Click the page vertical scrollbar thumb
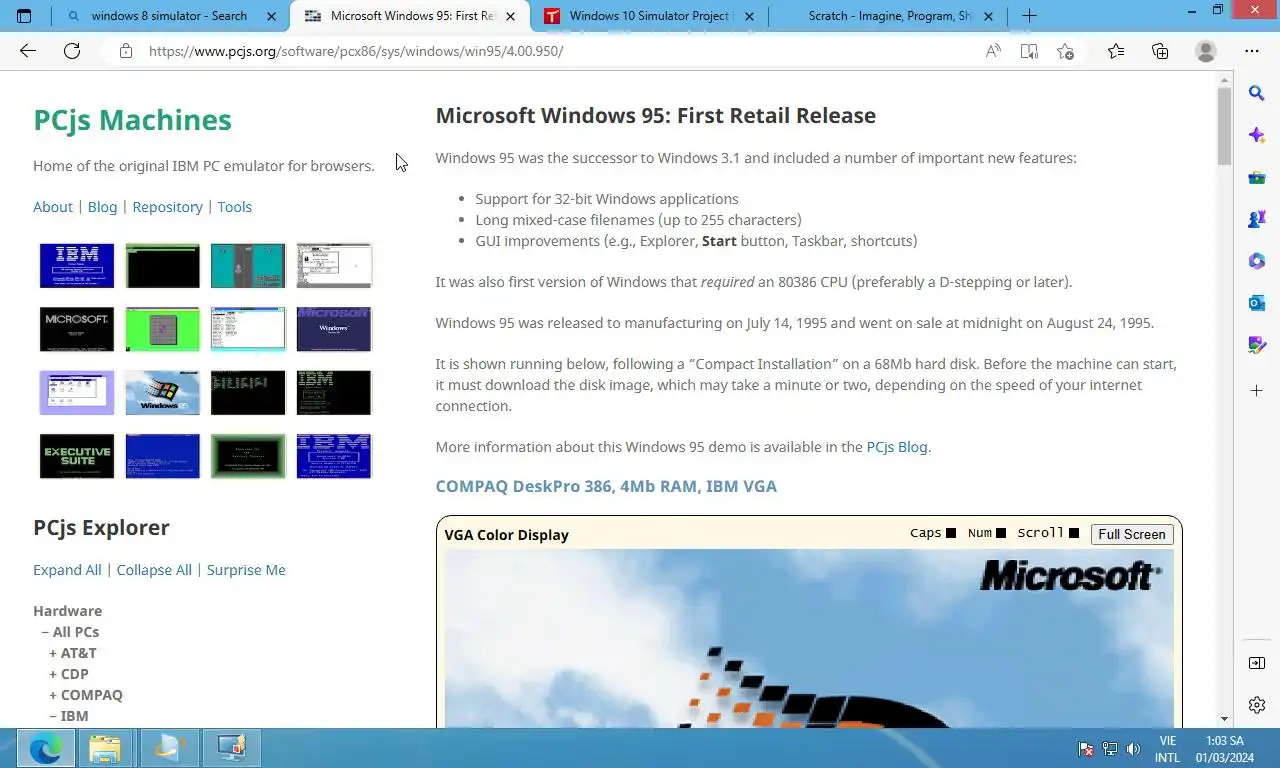1280x768 pixels. tap(1224, 125)
